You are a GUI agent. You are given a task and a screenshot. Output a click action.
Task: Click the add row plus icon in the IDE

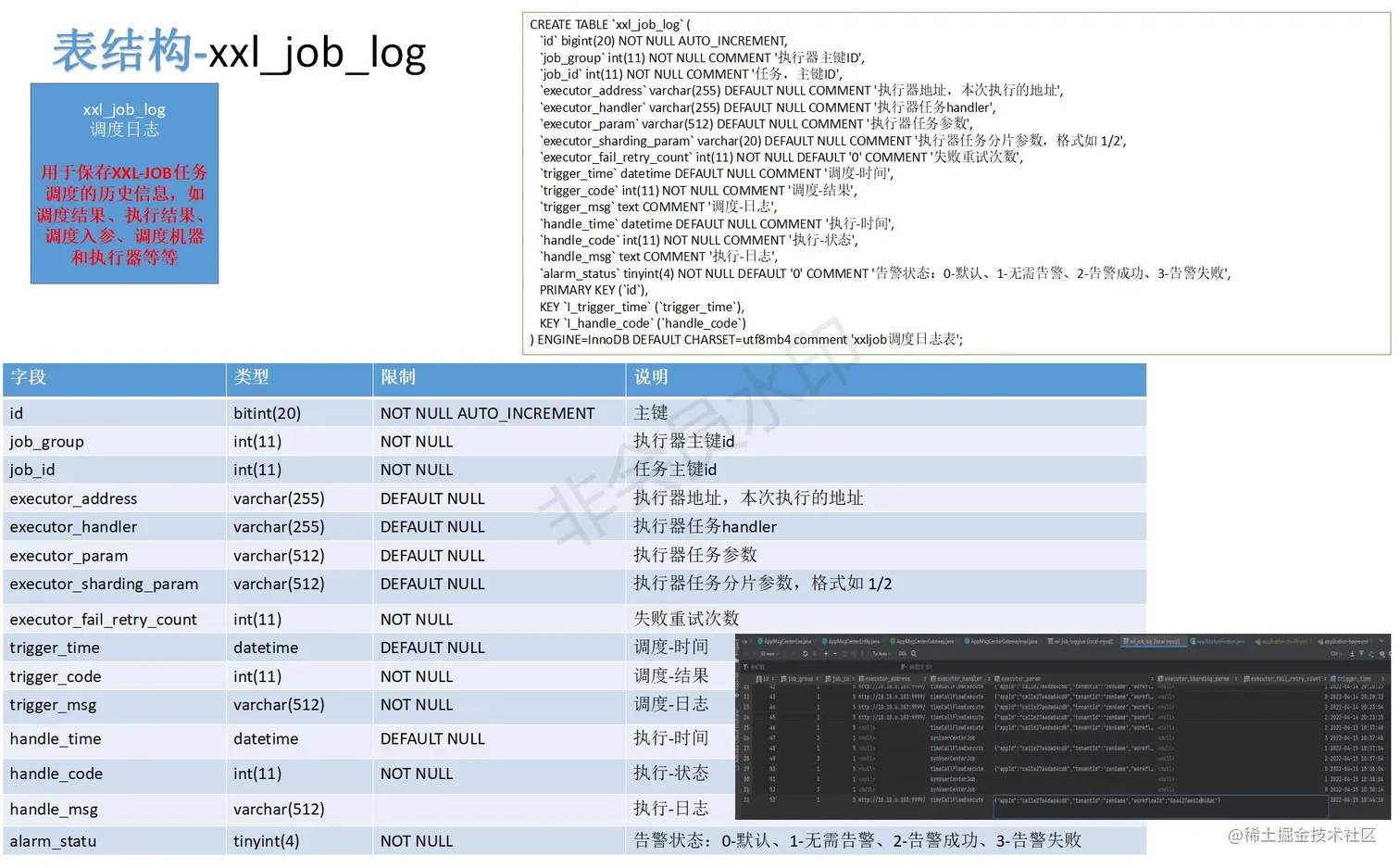point(826,654)
